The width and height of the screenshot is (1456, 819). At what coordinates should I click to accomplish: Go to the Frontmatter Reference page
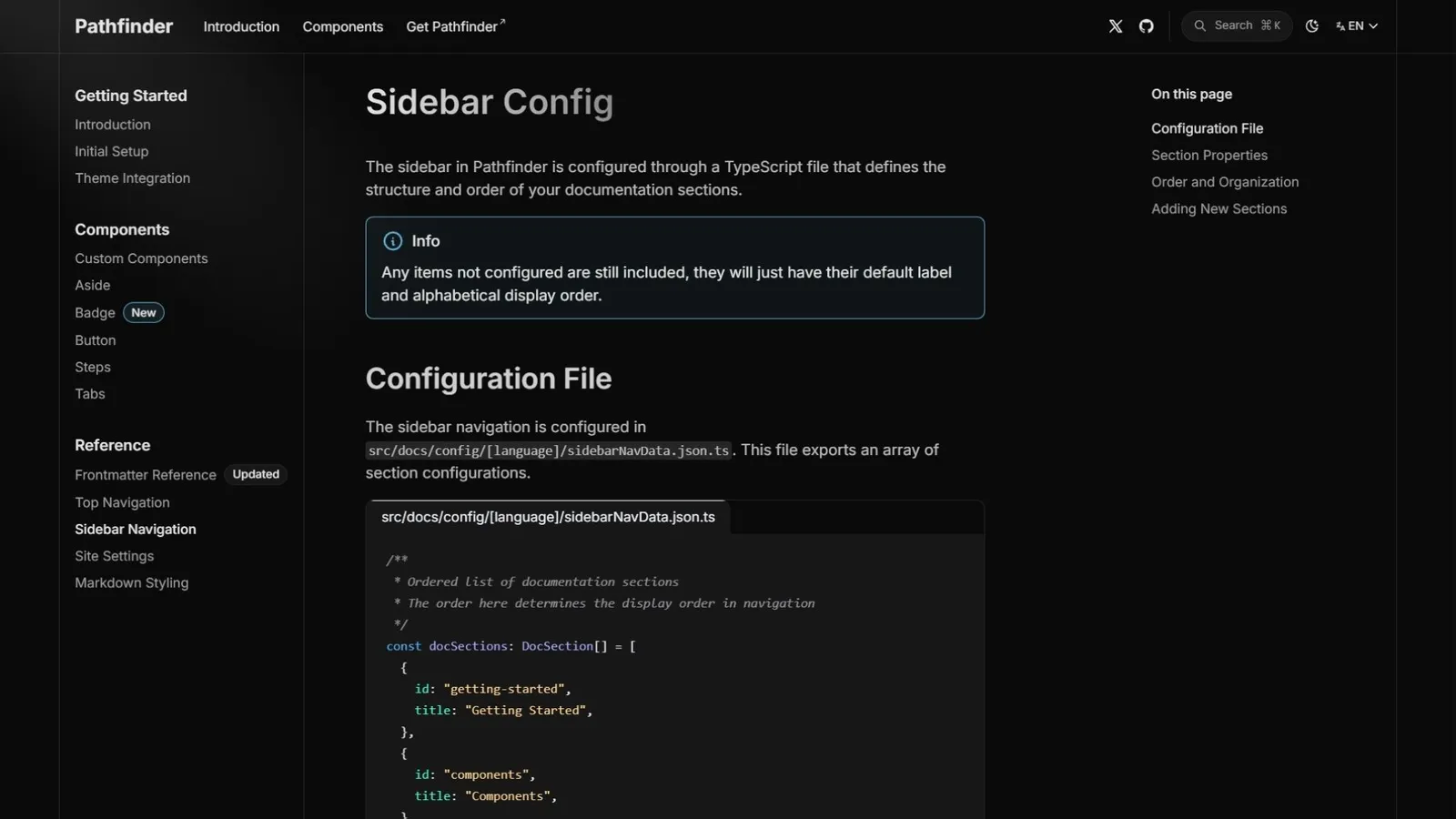146,475
